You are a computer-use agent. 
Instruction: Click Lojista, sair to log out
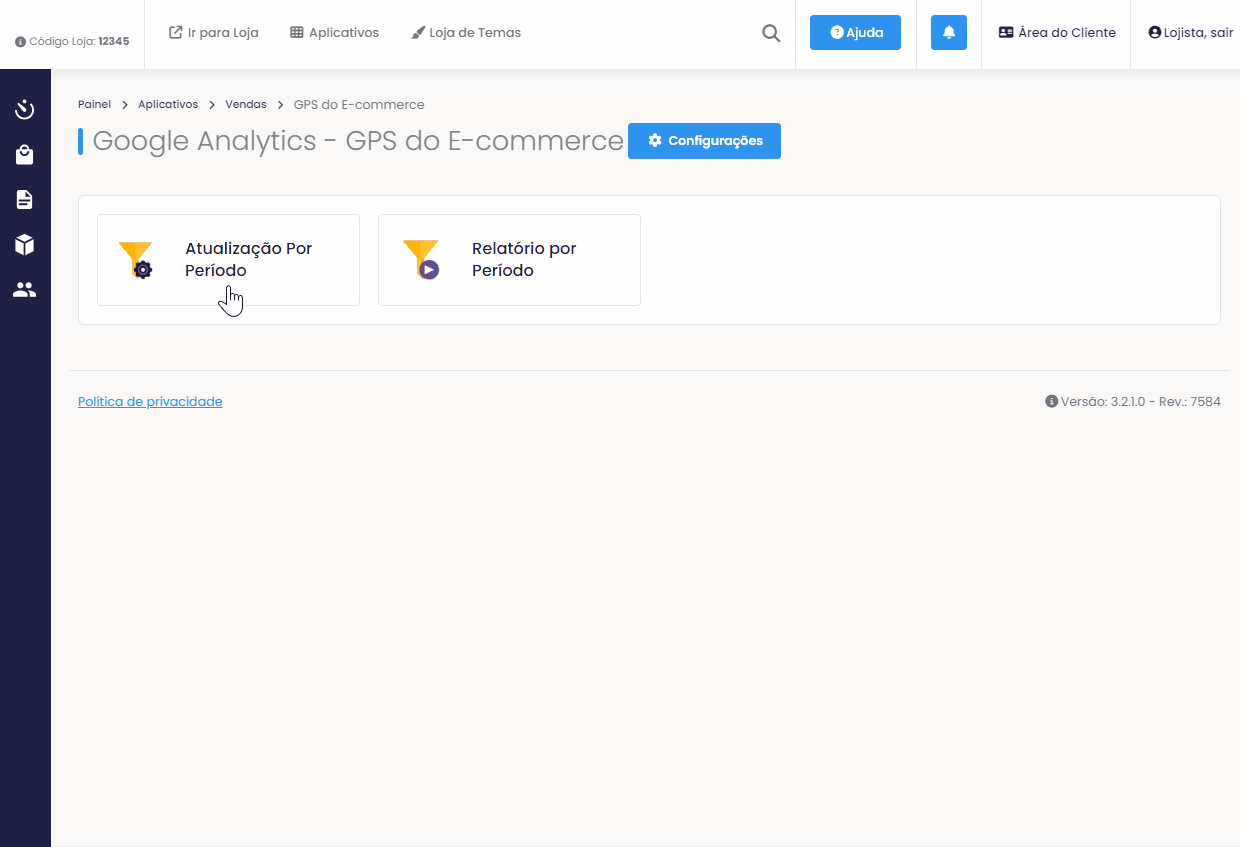click(1191, 32)
